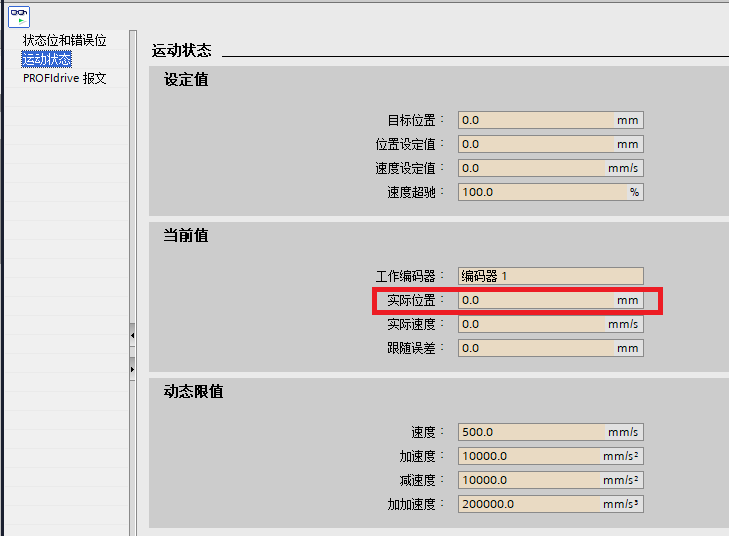
Task: Click the 跟随误差 value field
Action: tap(550, 348)
